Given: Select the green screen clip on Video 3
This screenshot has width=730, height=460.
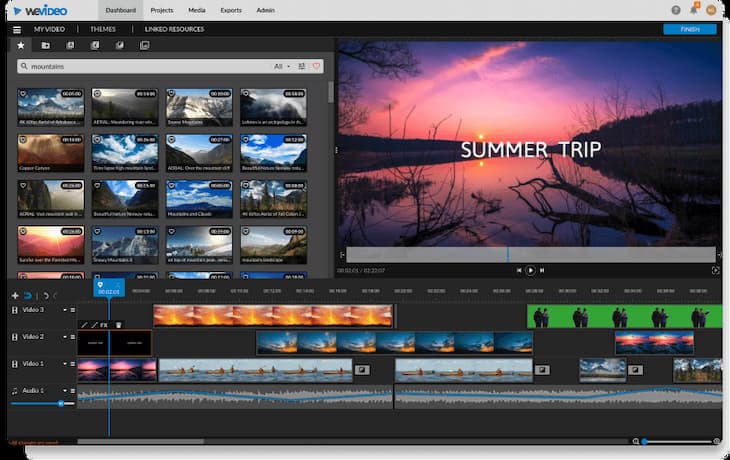Looking at the screenshot, I should [x=625, y=316].
